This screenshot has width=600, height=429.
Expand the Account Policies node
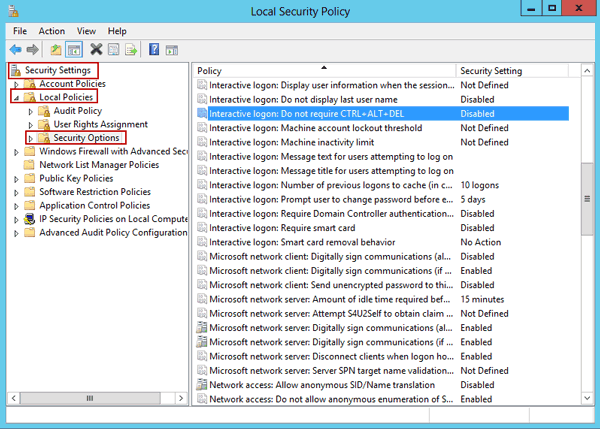pos(16,84)
